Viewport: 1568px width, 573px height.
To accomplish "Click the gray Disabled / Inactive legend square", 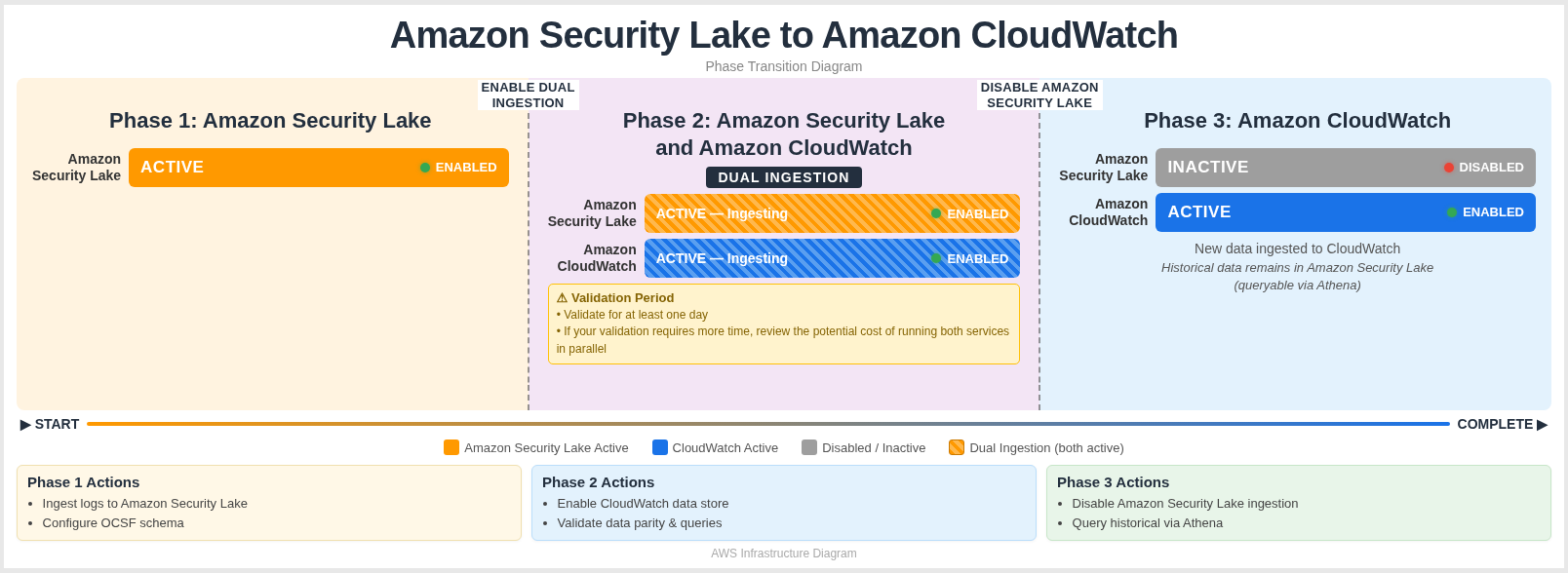I will pos(809,447).
